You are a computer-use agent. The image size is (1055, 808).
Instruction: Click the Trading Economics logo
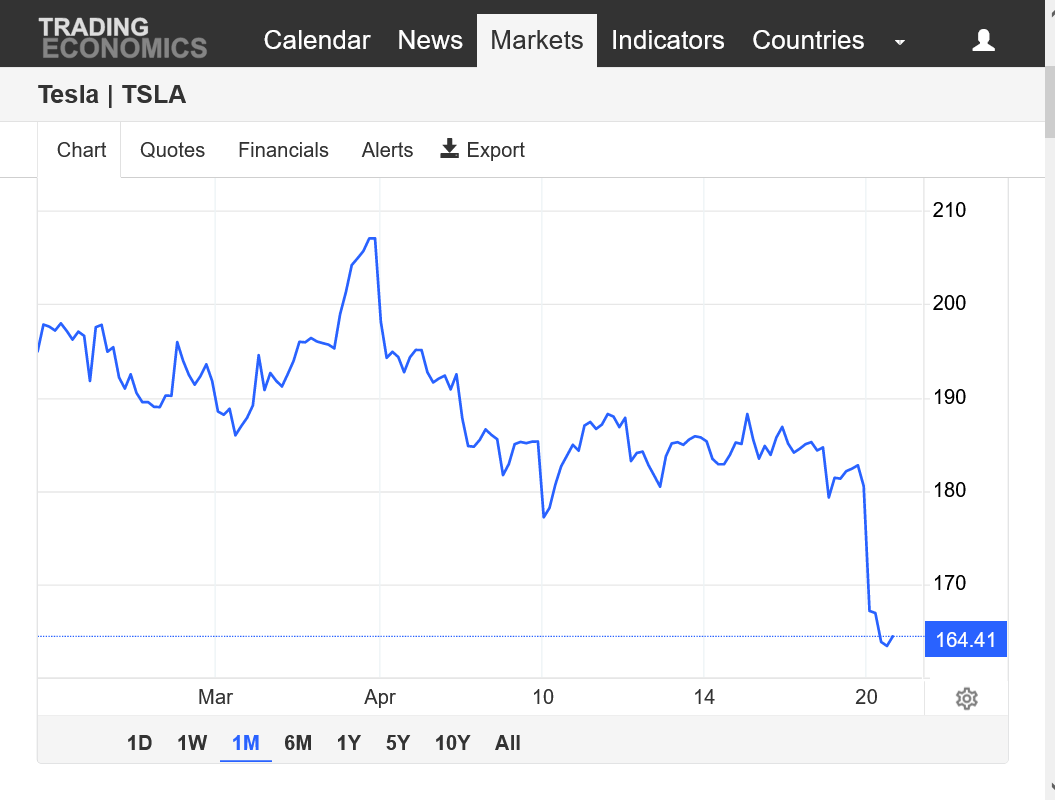122,38
